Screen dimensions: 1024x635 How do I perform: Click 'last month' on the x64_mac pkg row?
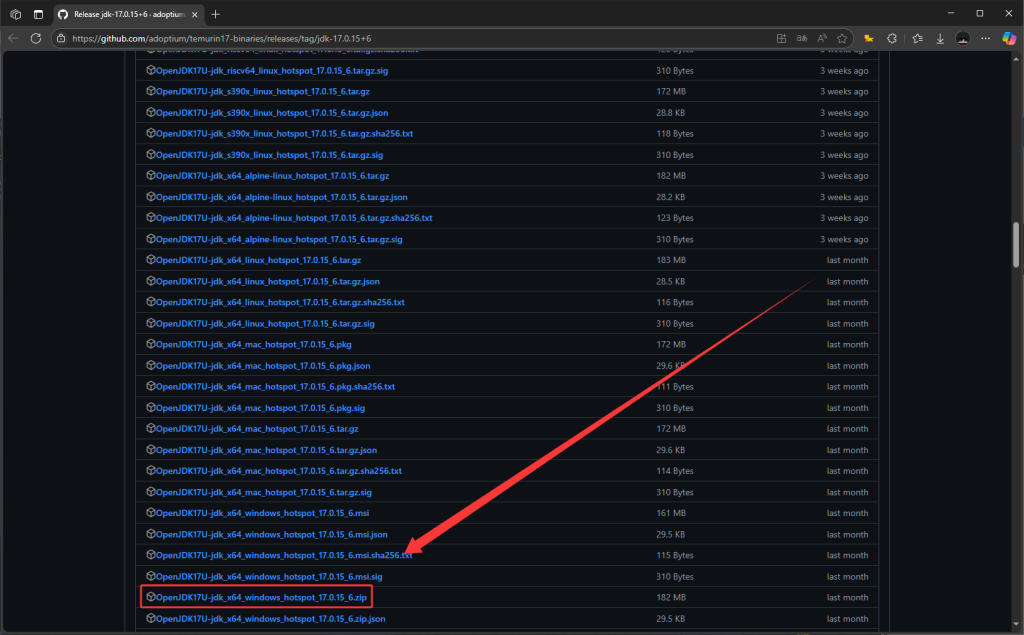tap(847, 344)
